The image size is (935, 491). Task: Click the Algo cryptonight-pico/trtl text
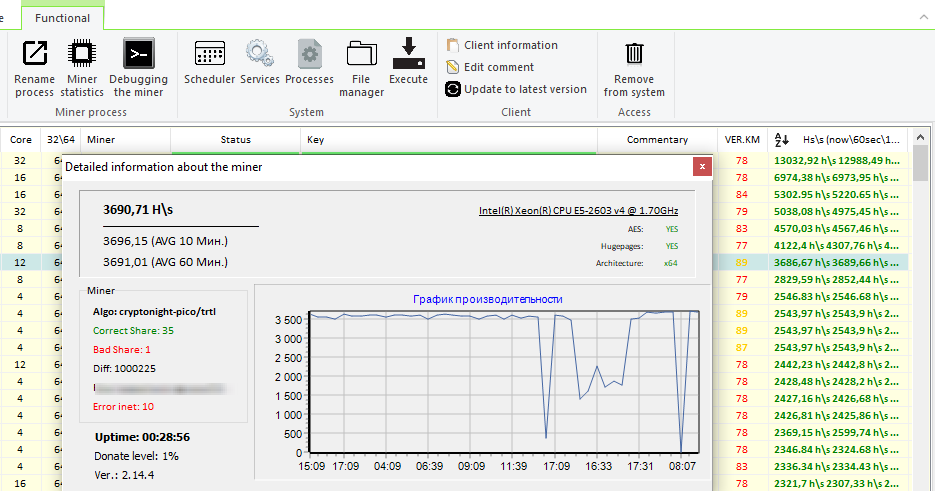tap(154, 311)
